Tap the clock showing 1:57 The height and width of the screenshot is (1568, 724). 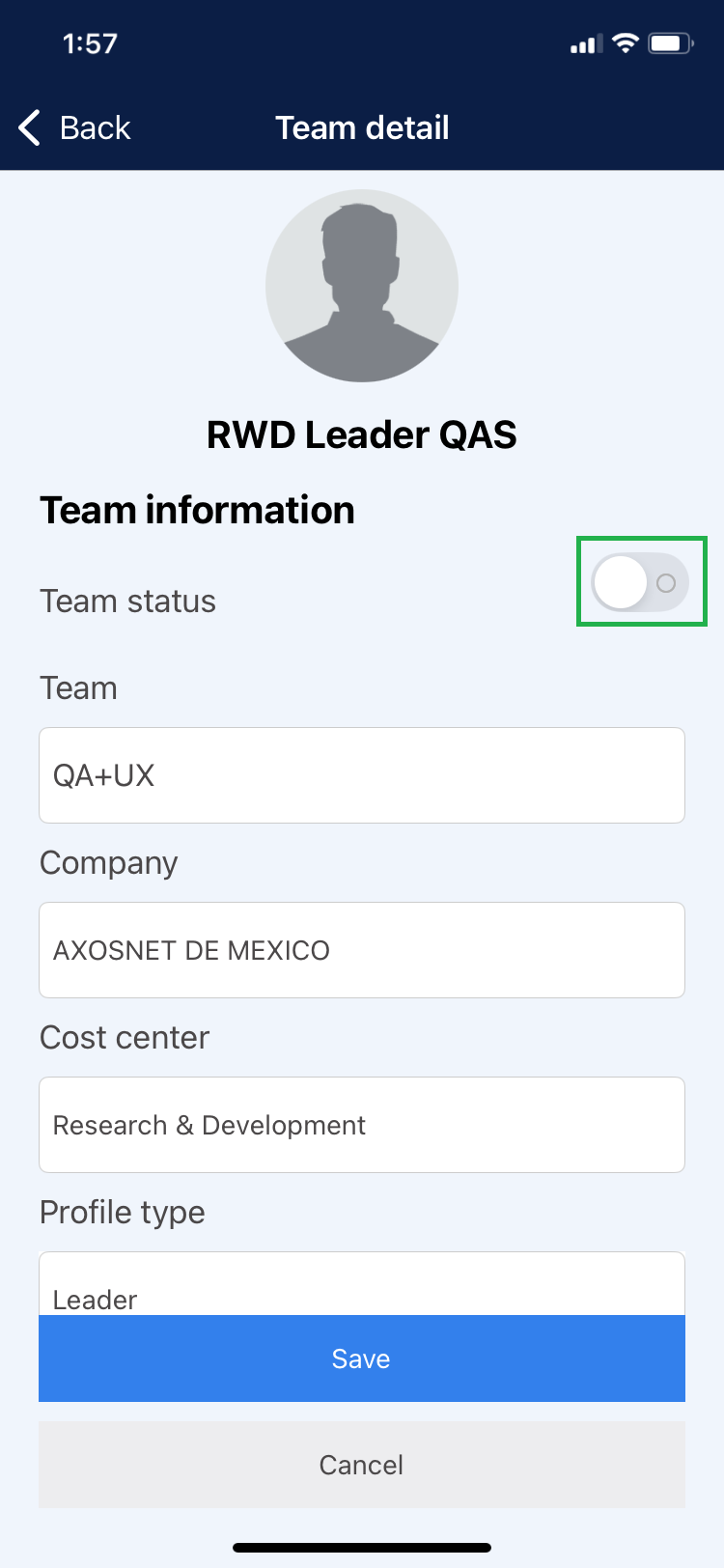pos(90,43)
